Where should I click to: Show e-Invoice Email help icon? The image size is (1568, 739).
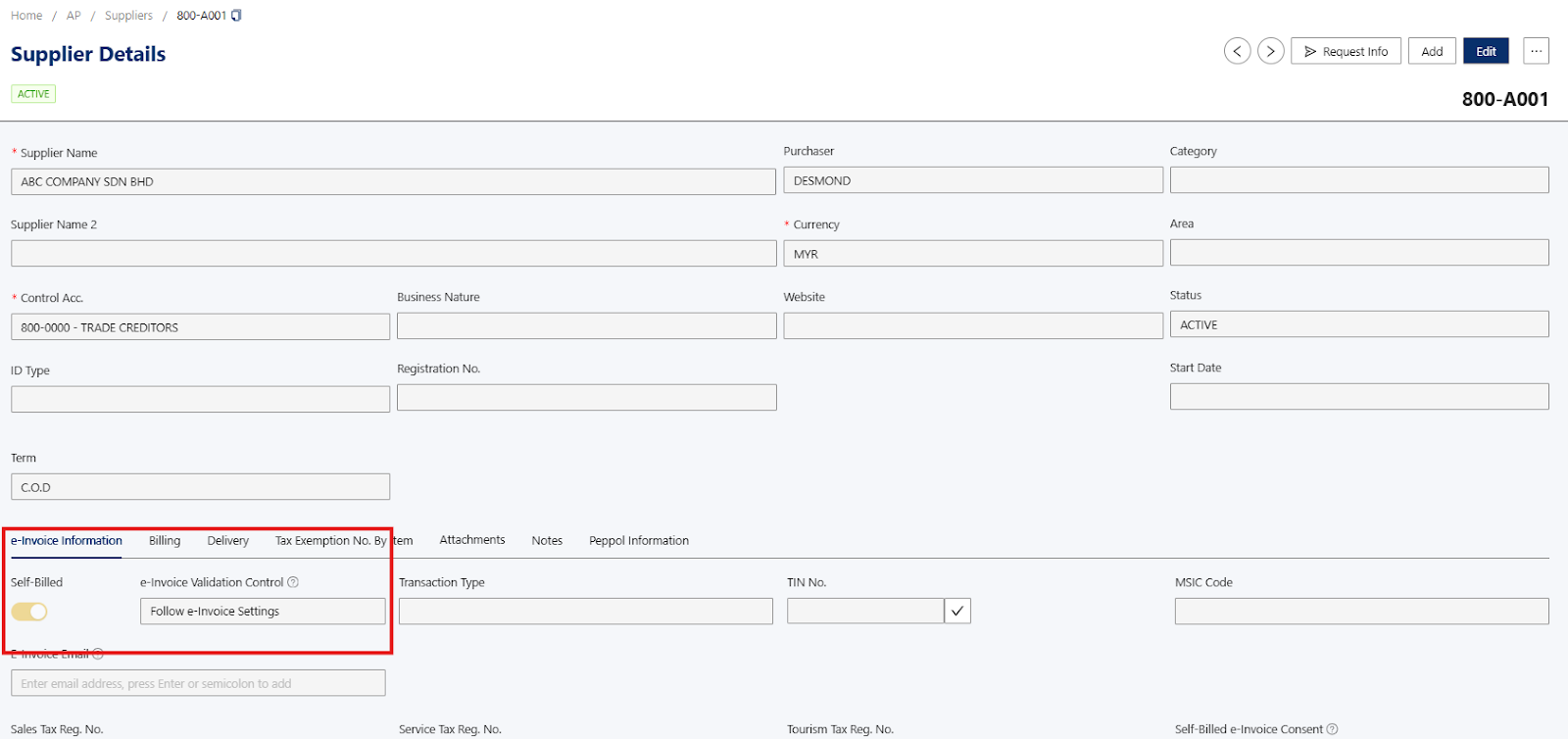[x=98, y=654]
